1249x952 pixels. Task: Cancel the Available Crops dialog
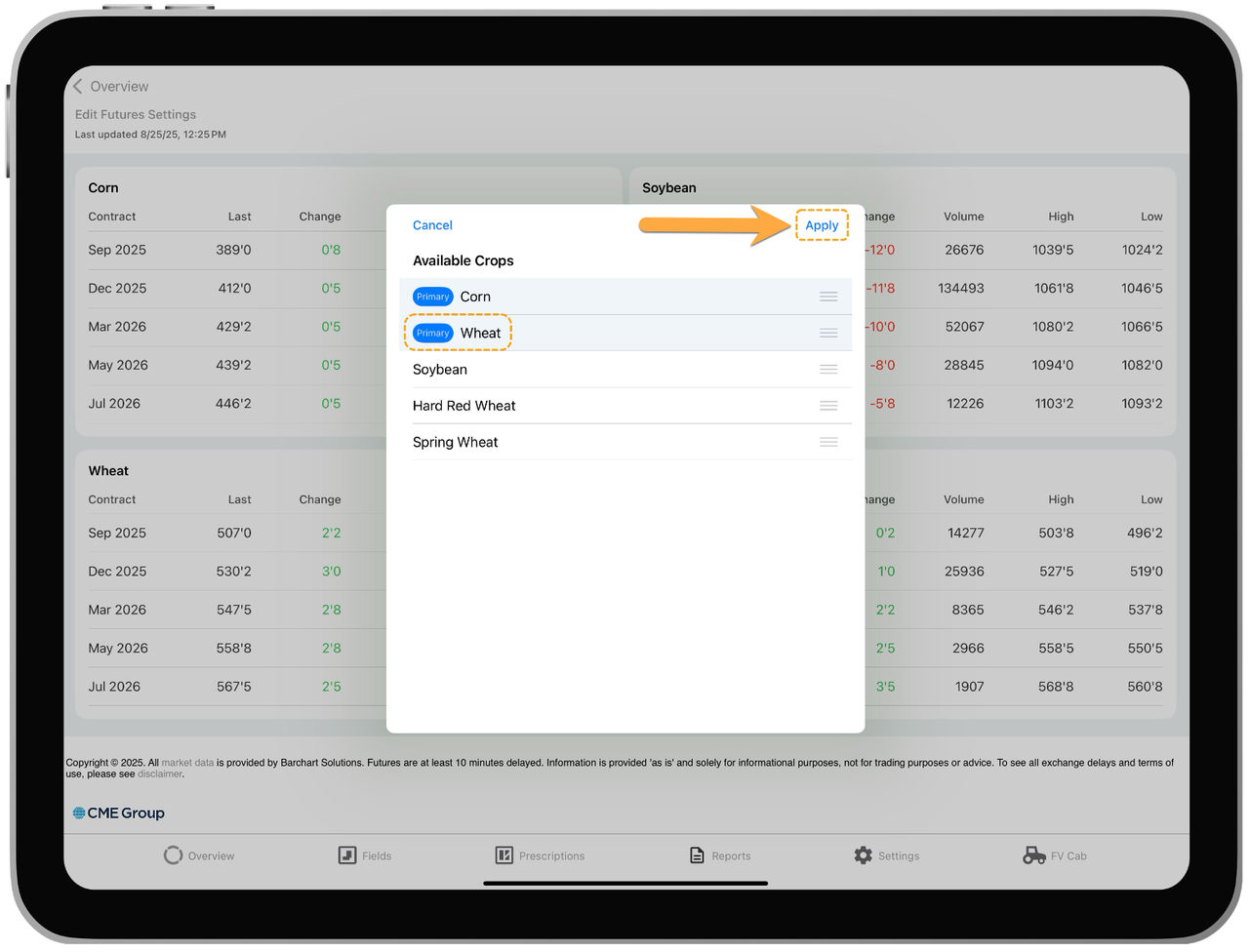click(432, 225)
